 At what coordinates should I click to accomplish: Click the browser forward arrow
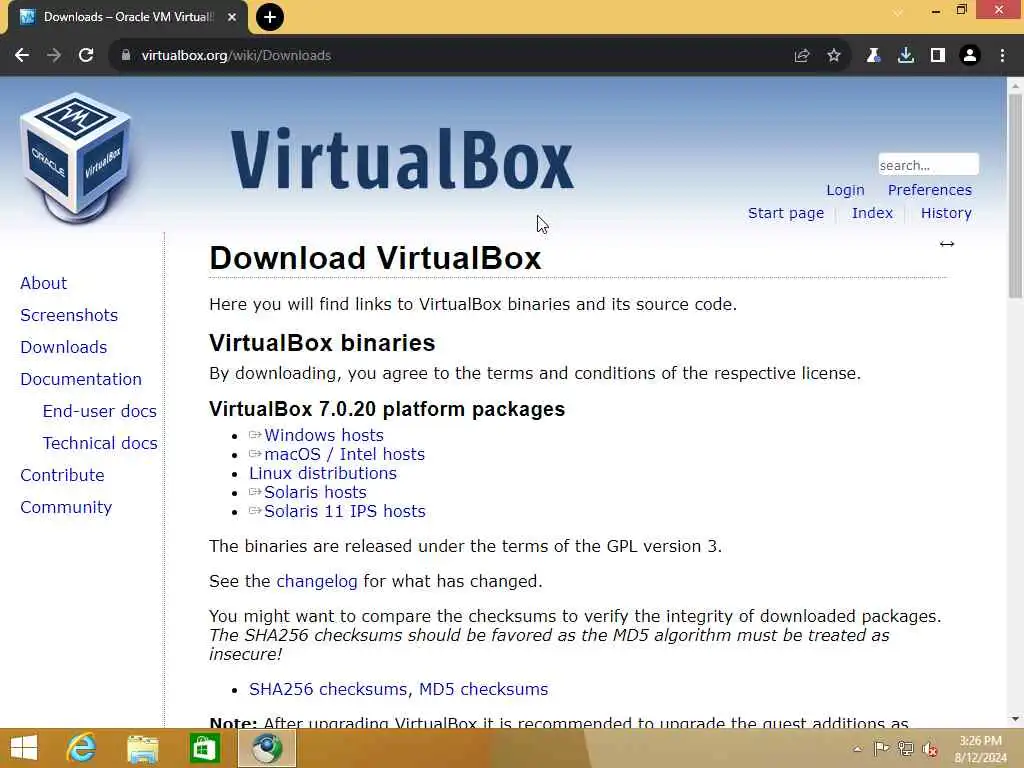point(54,56)
